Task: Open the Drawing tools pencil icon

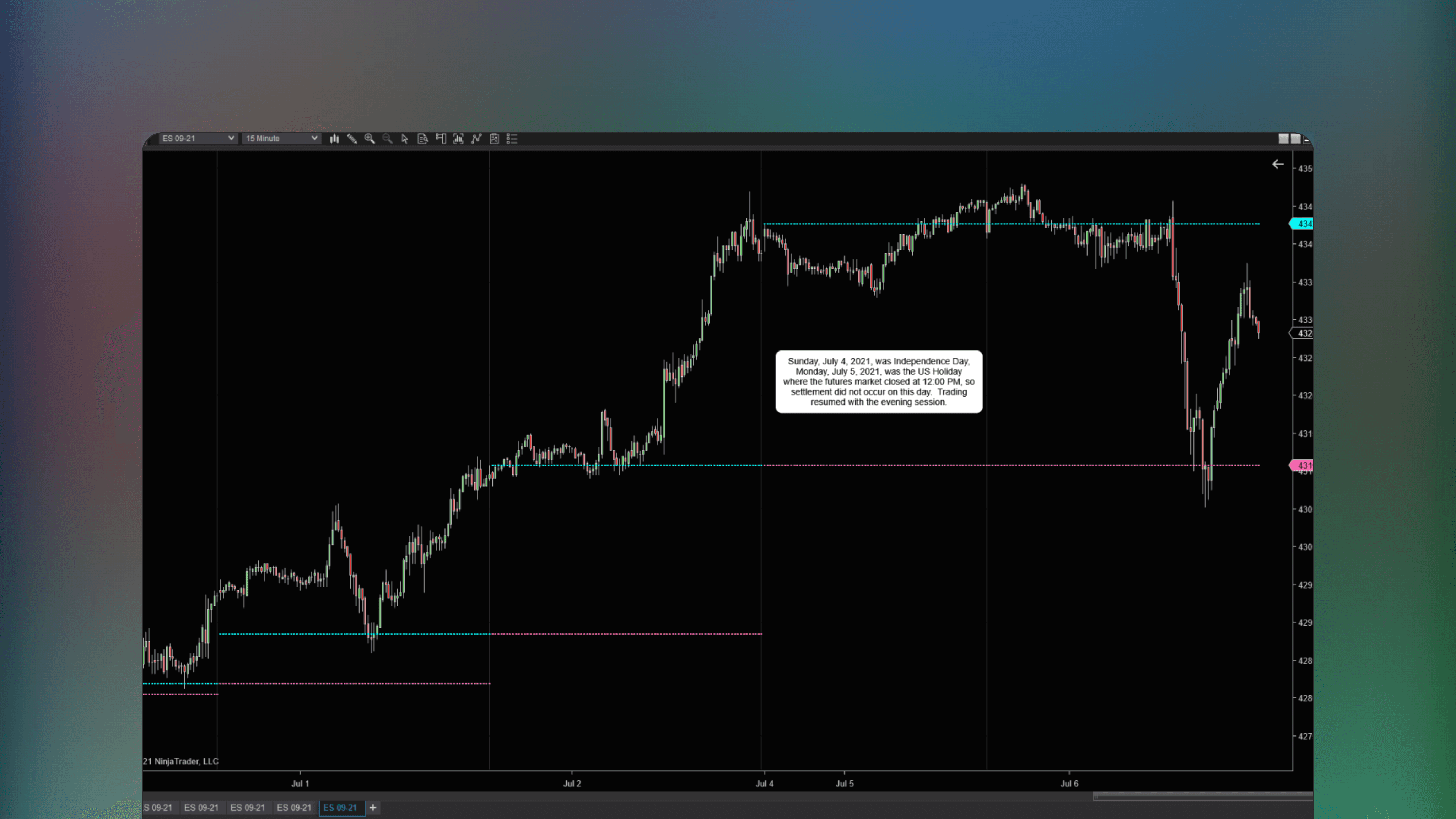Action: point(352,139)
